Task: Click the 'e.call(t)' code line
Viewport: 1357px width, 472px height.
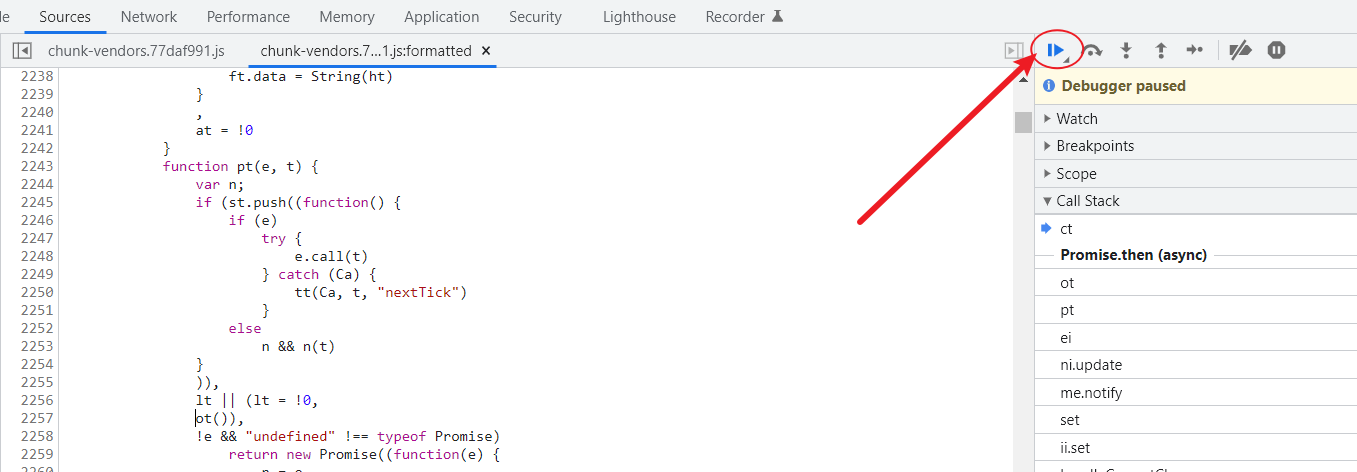Action: click(x=331, y=256)
